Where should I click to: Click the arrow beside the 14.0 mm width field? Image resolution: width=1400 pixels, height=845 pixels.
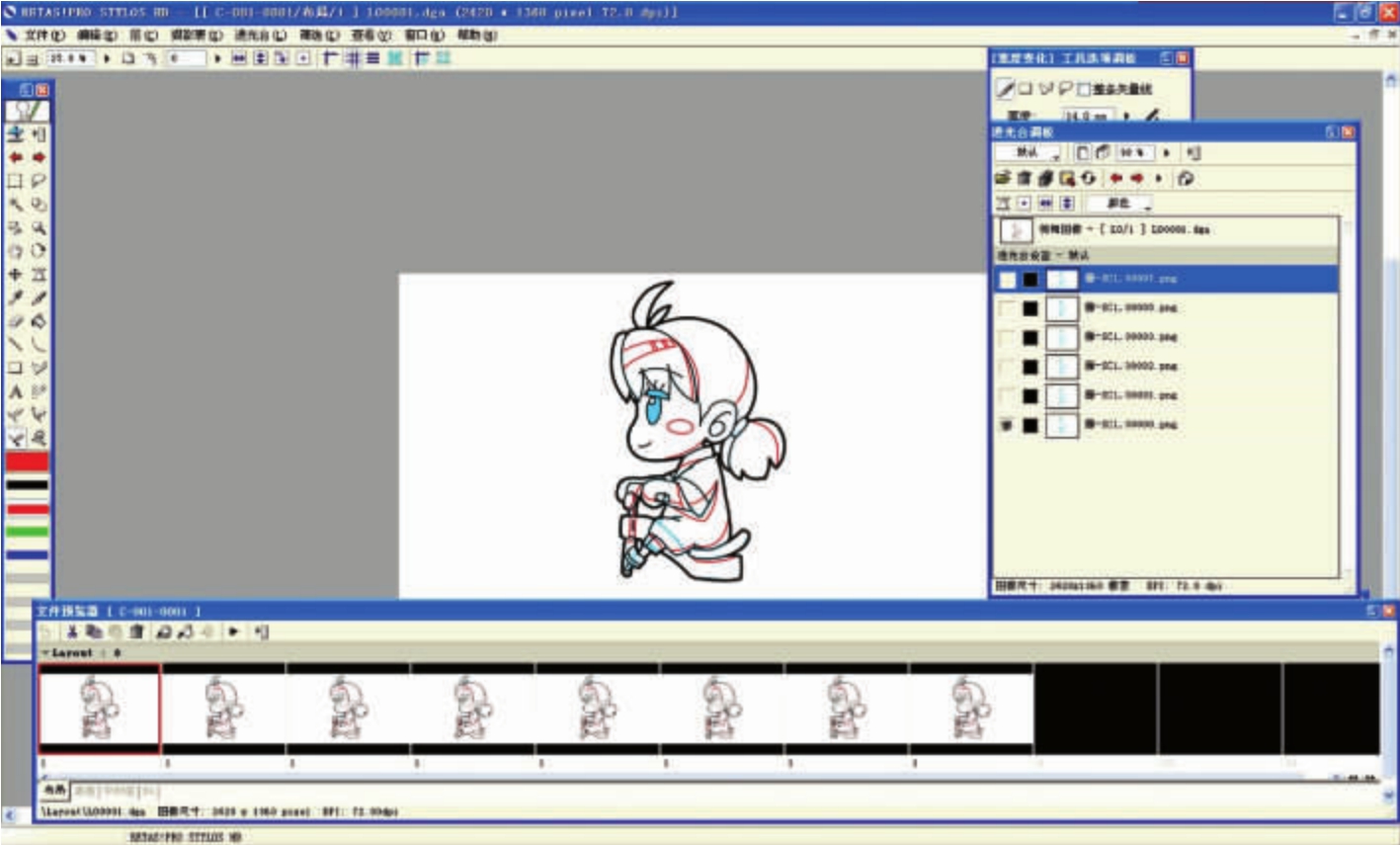click(1127, 116)
